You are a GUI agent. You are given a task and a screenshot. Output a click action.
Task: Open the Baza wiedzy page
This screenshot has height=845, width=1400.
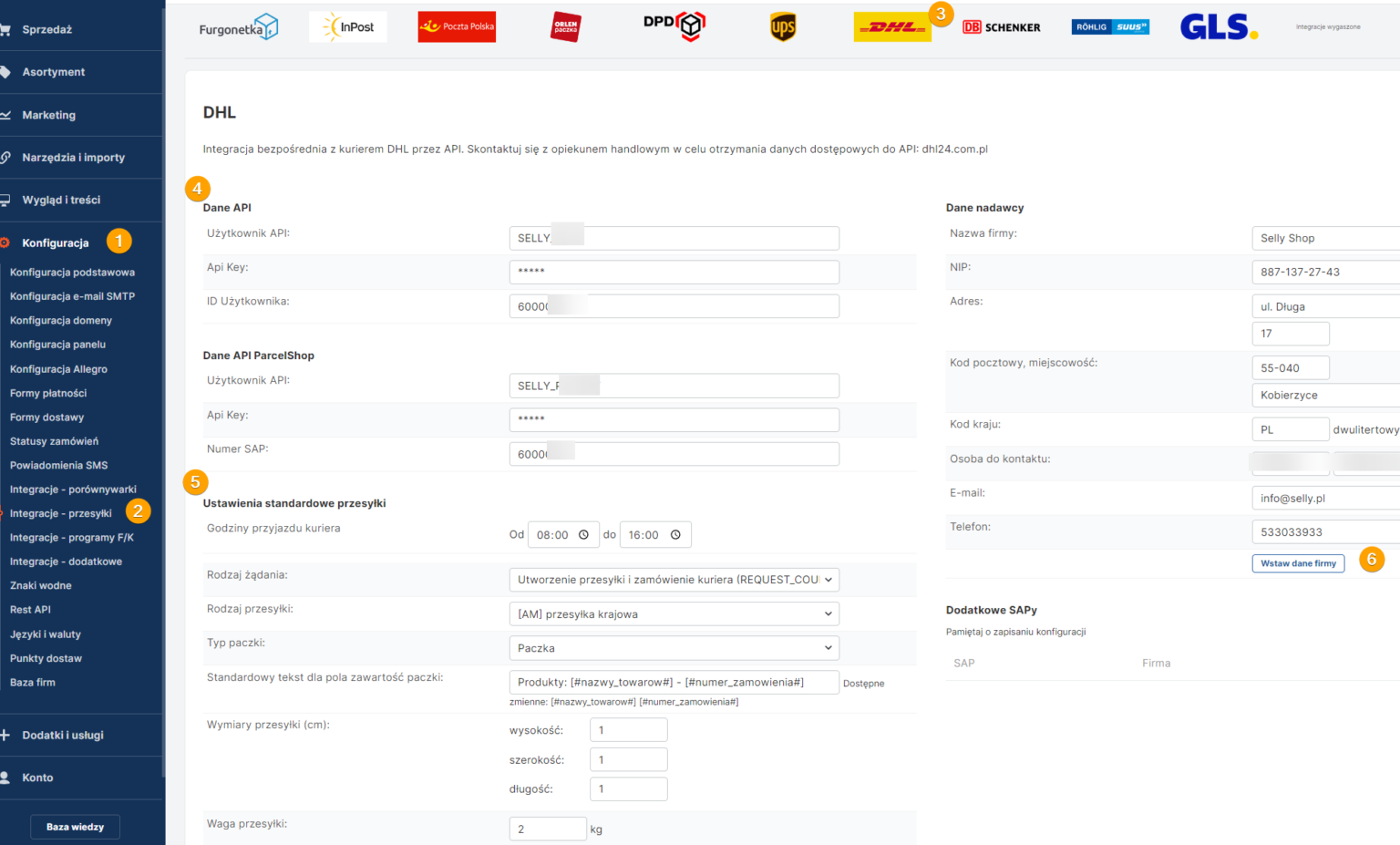[x=75, y=826]
